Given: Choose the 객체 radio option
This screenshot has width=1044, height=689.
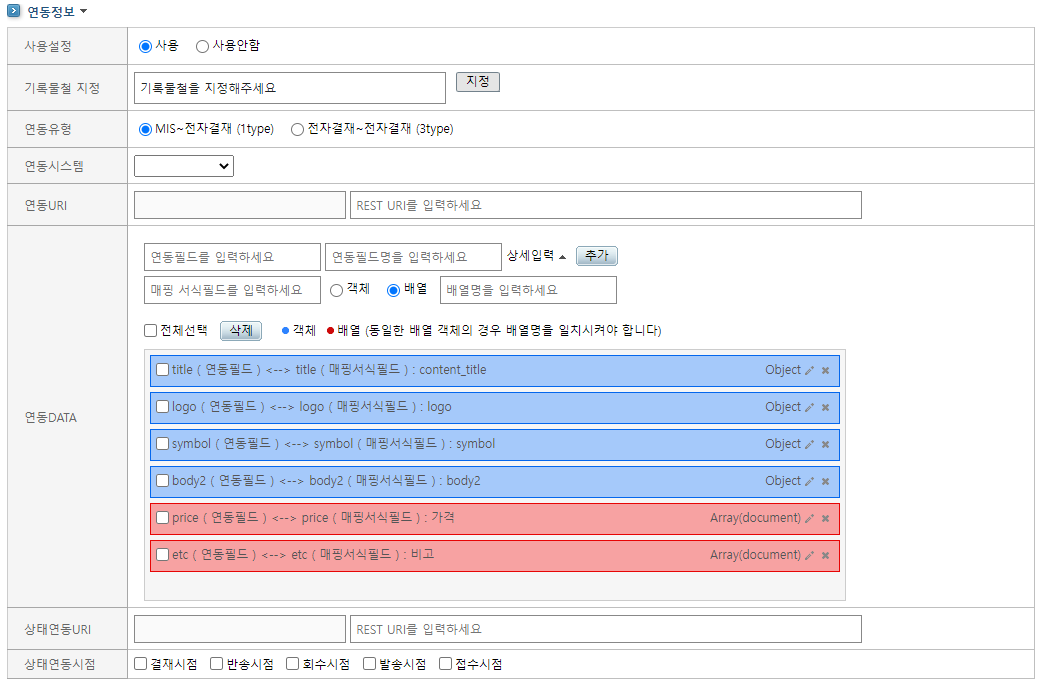Looking at the screenshot, I should pyautogui.click(x=337, y=290).
